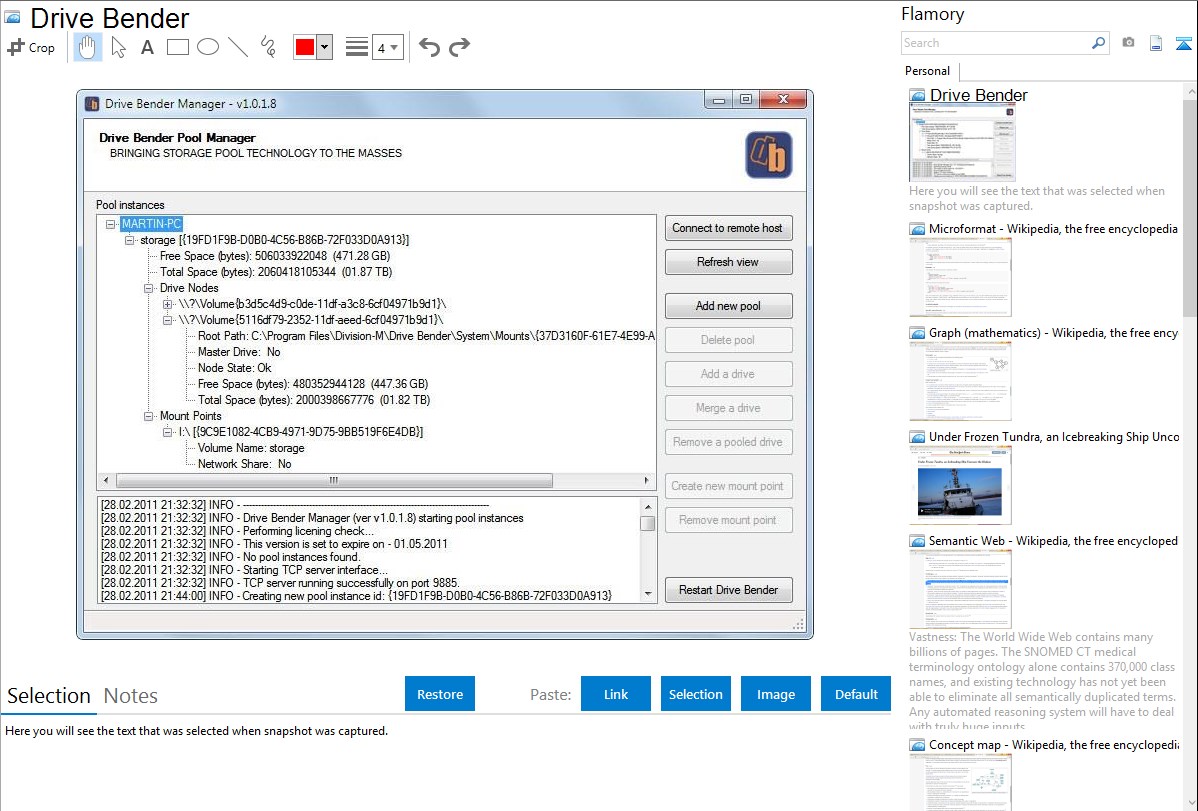Select the Master Drive: No row
Viewport: 1198px width, 811px height.
[239, 352]
